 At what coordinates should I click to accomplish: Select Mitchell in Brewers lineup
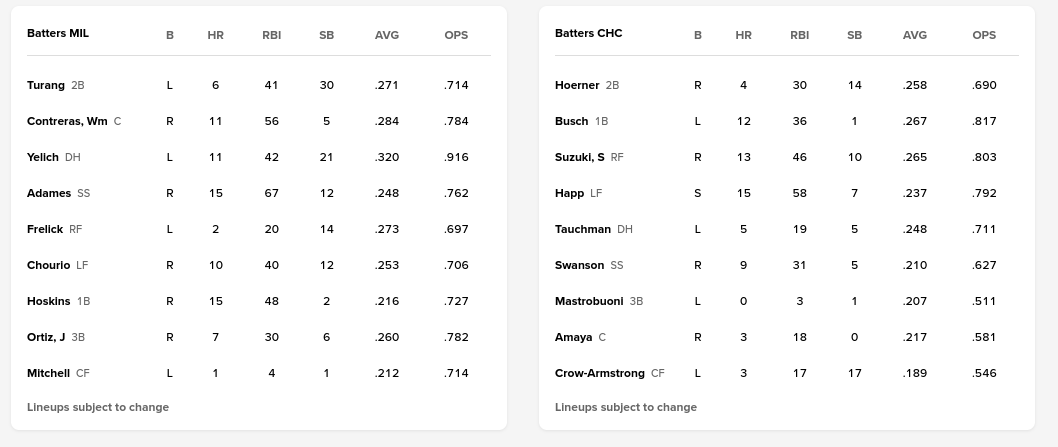[x=48, y=373]
